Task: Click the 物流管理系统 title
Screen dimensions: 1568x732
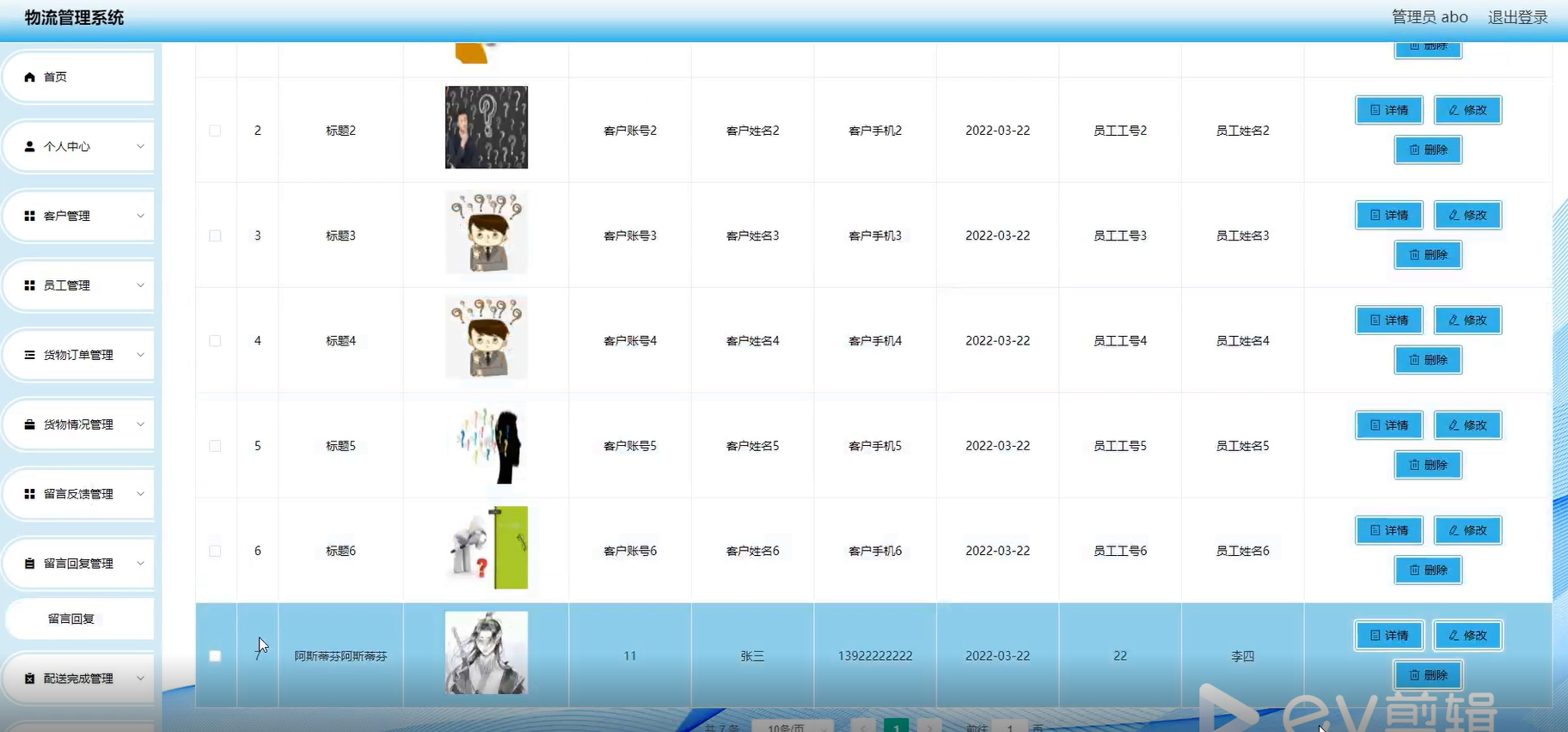Action: pos(74,18)
